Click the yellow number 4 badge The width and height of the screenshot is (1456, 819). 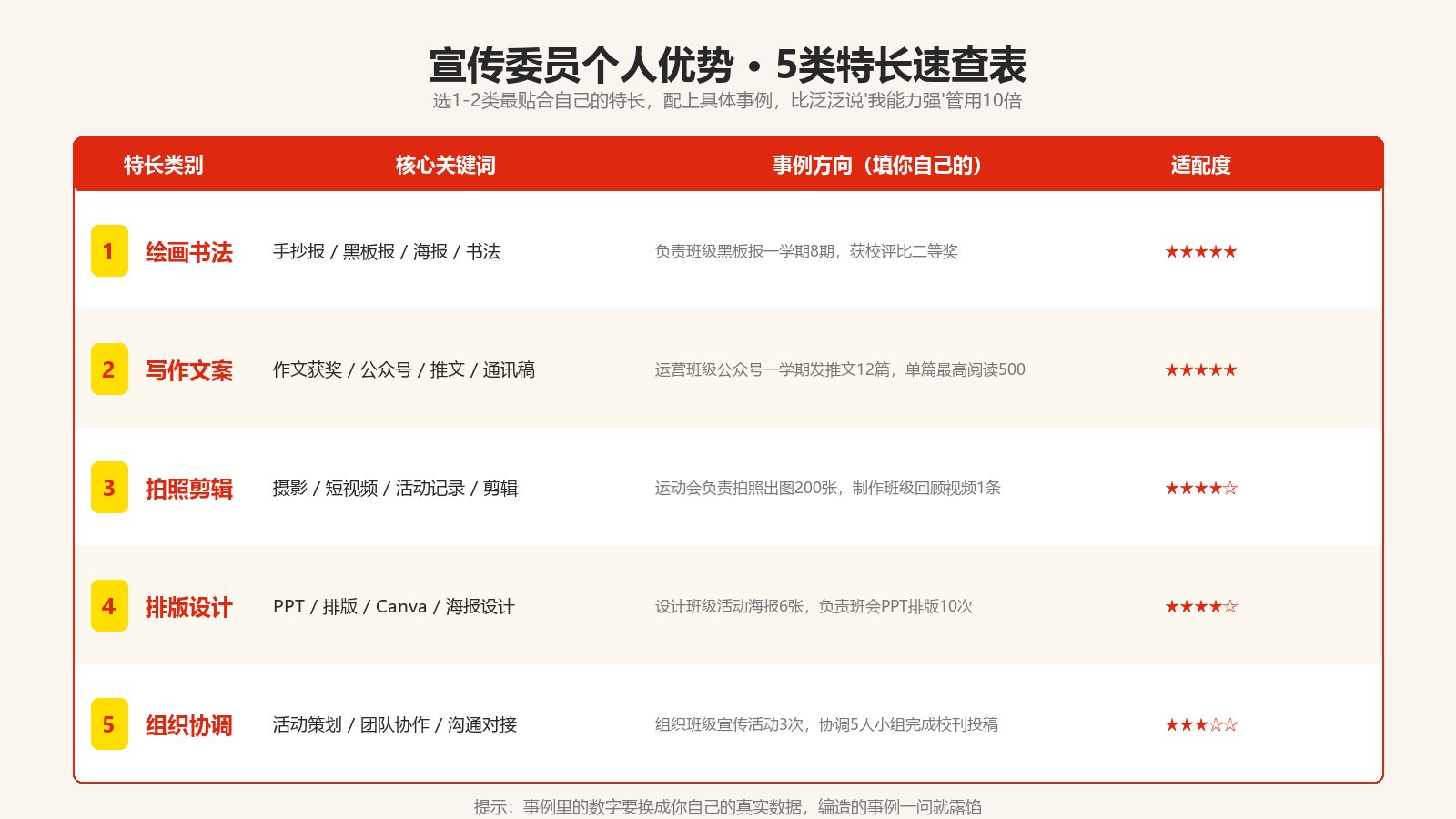109,606
